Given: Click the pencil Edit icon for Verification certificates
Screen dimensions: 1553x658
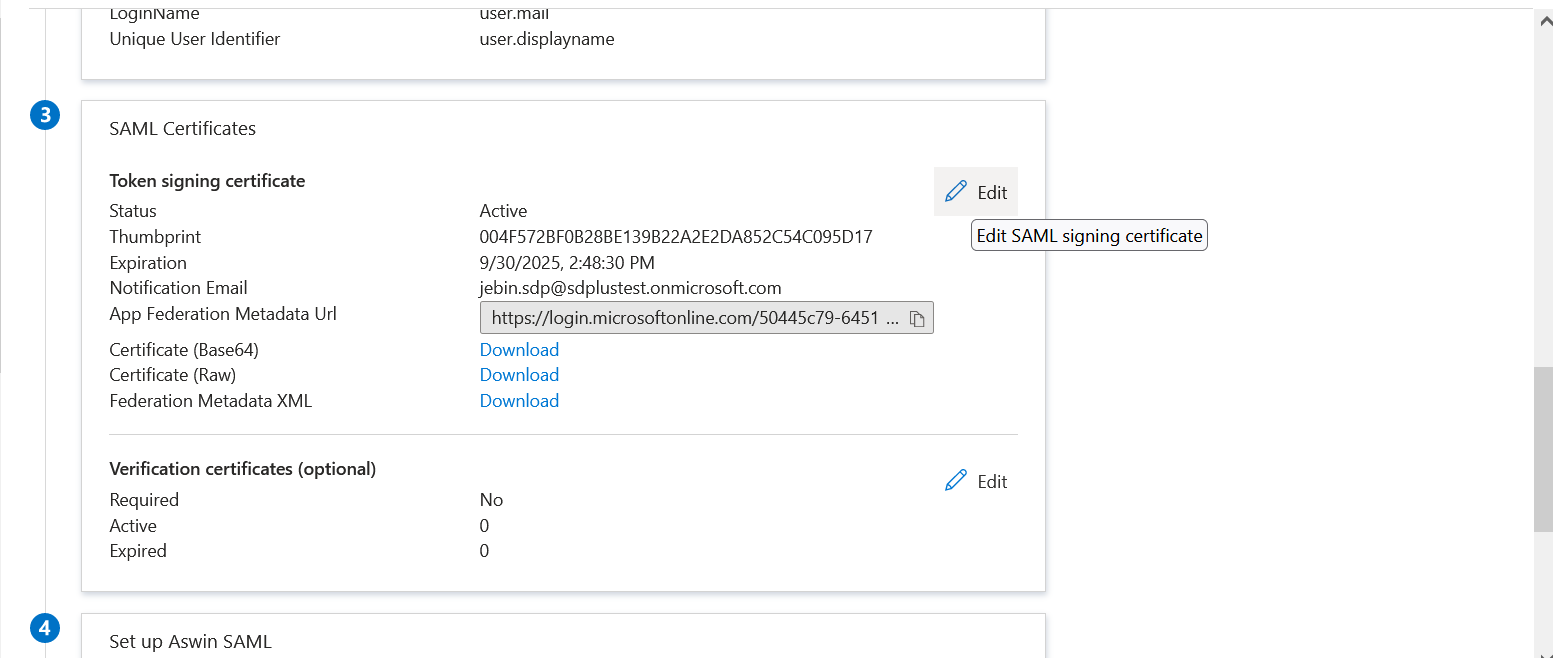Looking at the screenshot, I should tap(956, 481).
